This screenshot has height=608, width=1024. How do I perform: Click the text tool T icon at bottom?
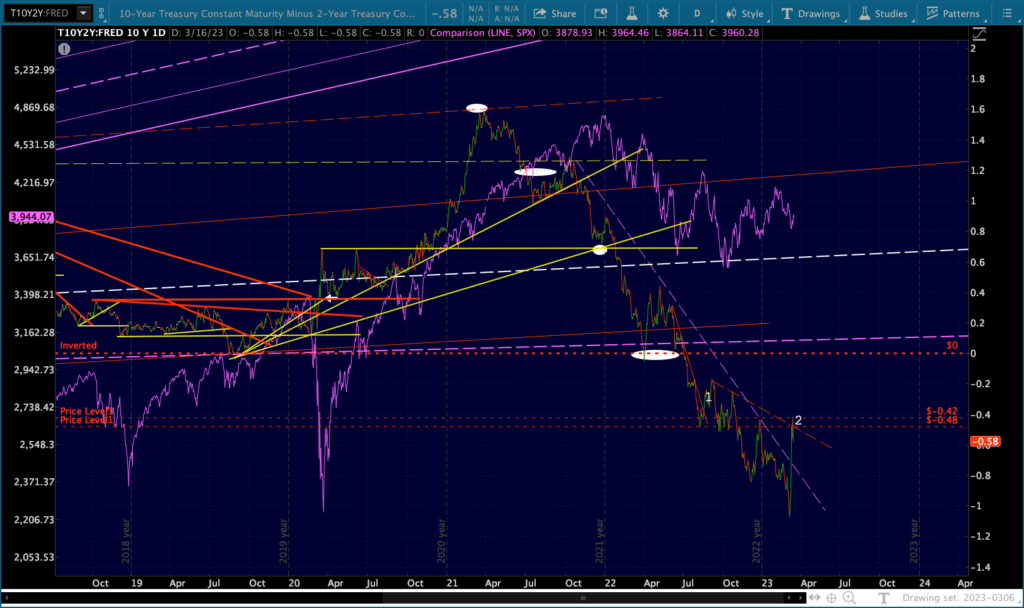click(884, 598)
